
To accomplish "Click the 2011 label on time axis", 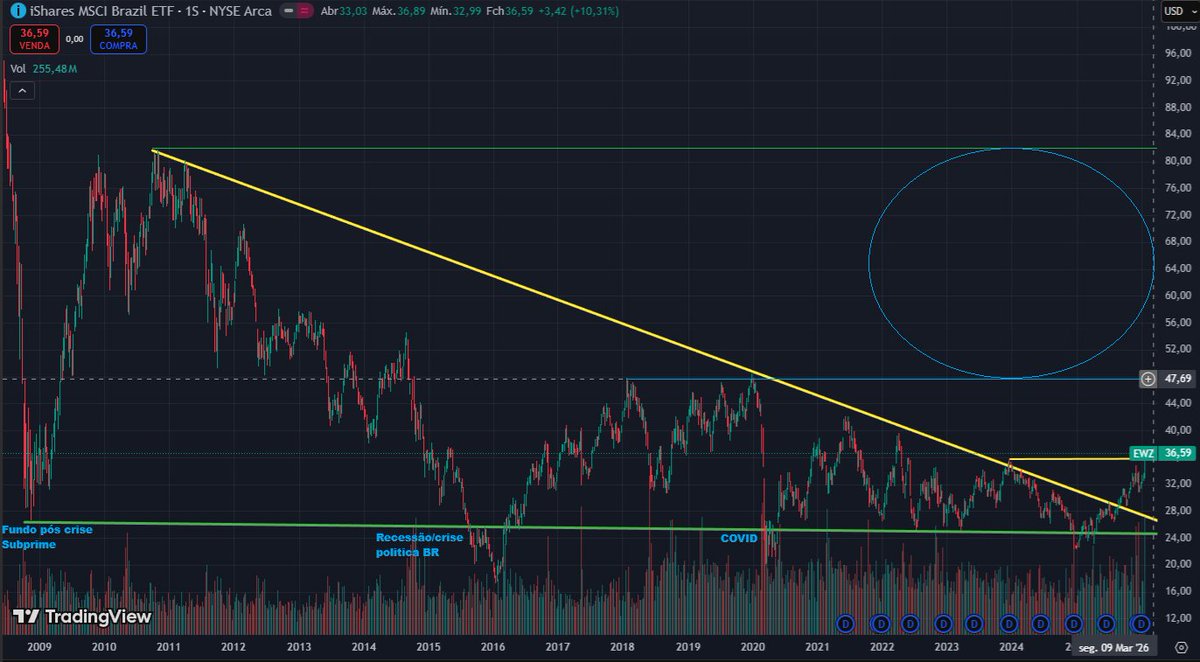I will 169,647.
